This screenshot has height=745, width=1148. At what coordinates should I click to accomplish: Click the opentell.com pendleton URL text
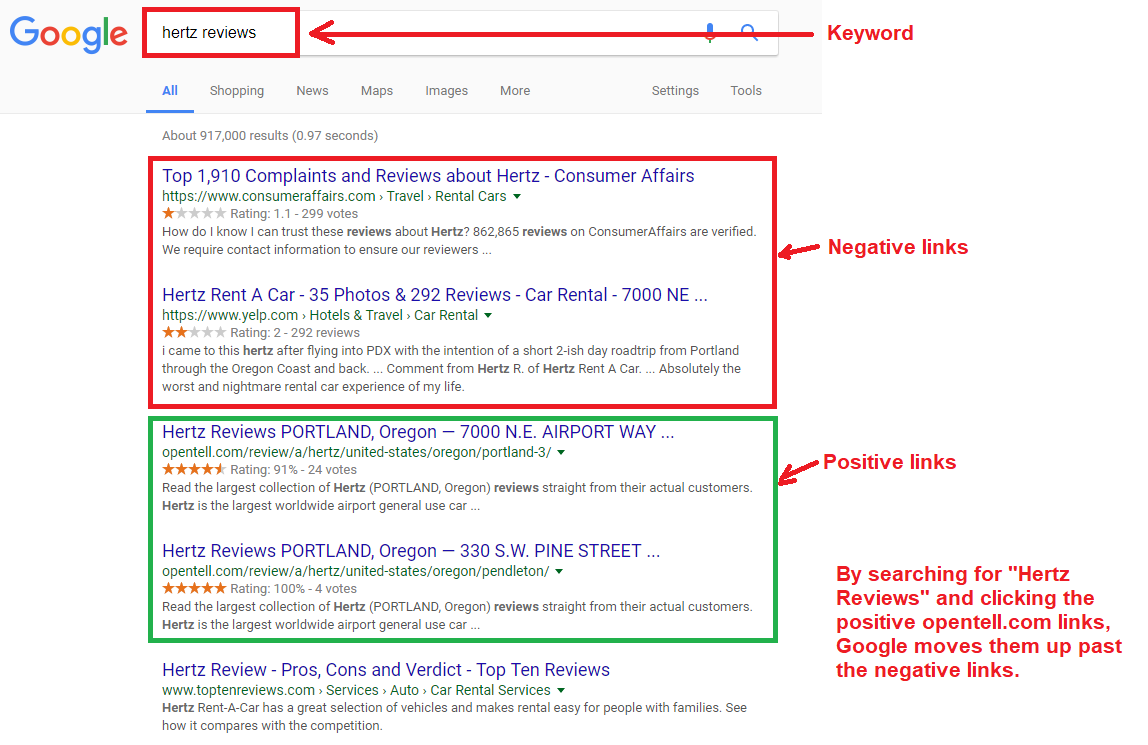[x=355, y=572]
